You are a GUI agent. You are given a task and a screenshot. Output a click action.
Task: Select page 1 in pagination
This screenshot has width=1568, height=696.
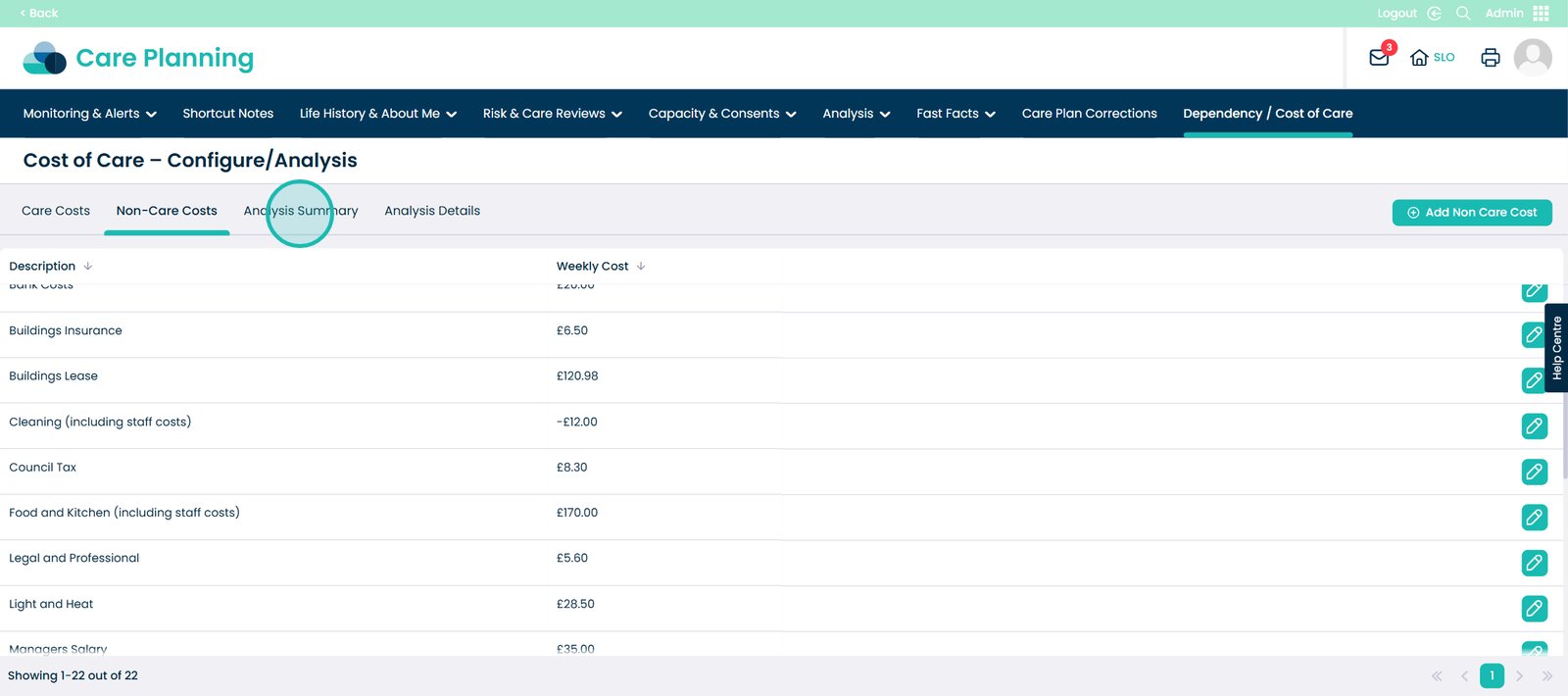(1492, 675)
